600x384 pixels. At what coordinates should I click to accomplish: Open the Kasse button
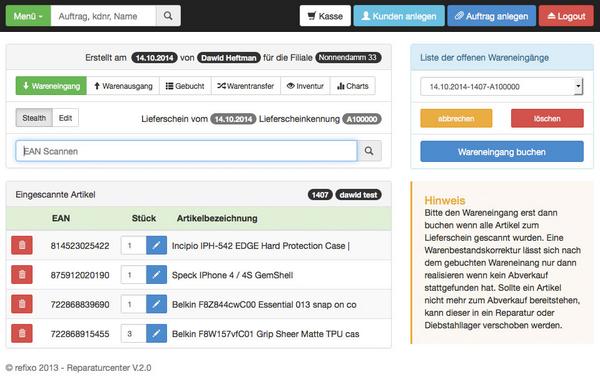325,16
